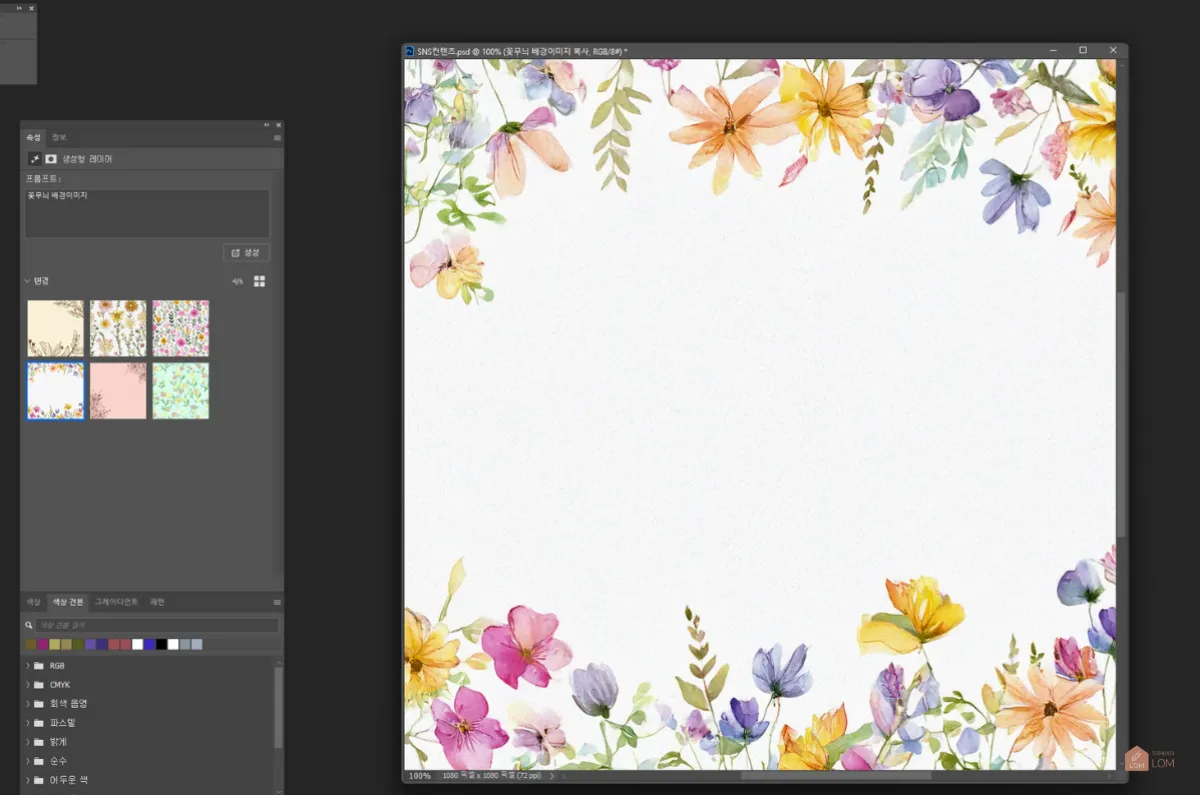The height and width of the screenshot is (795, 1200).
Task: Open the Properties panel options menu
Action: [277, 138]
